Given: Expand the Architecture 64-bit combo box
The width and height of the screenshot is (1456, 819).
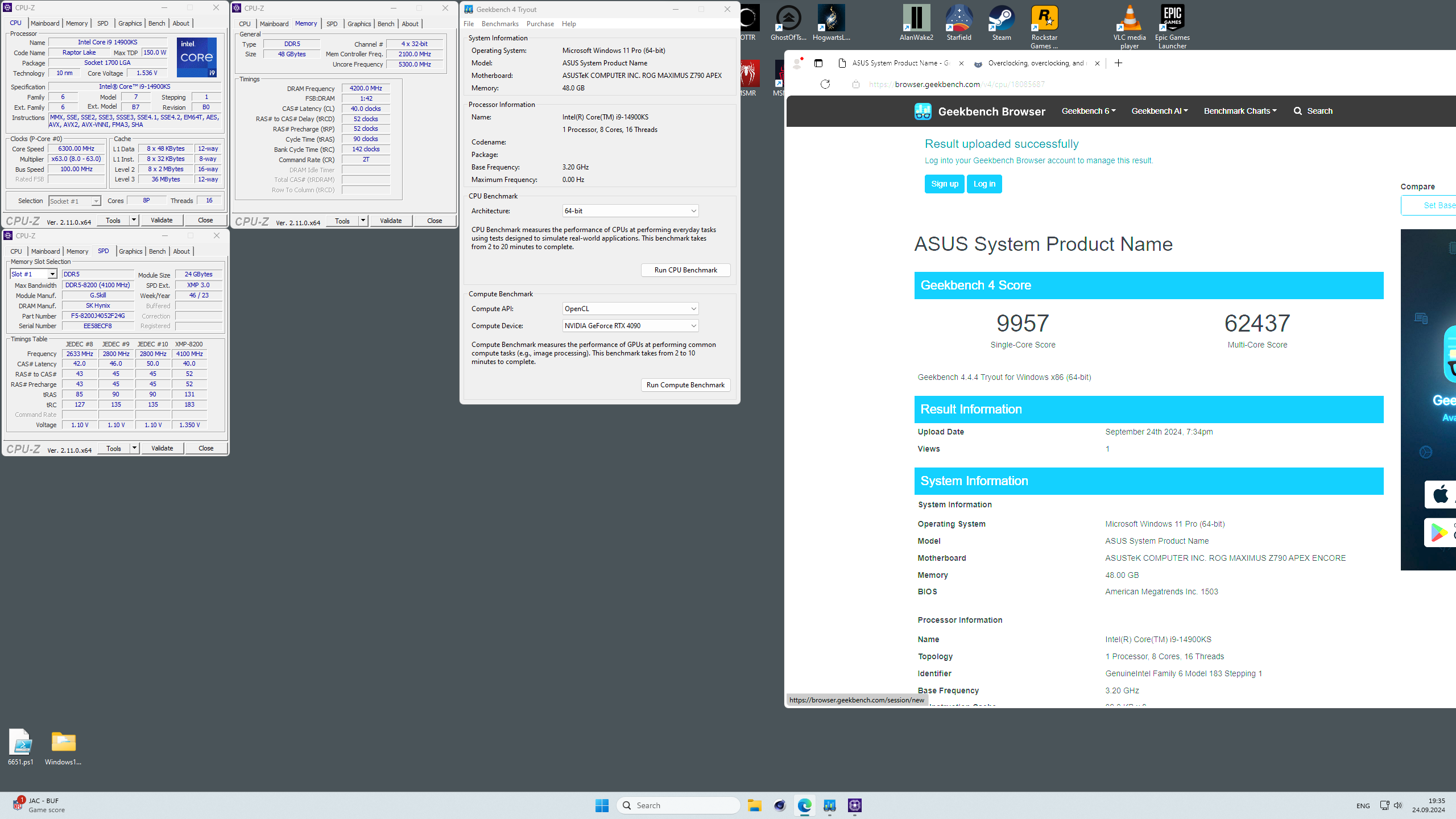Looking at the screenshot, I should [630, 211].
